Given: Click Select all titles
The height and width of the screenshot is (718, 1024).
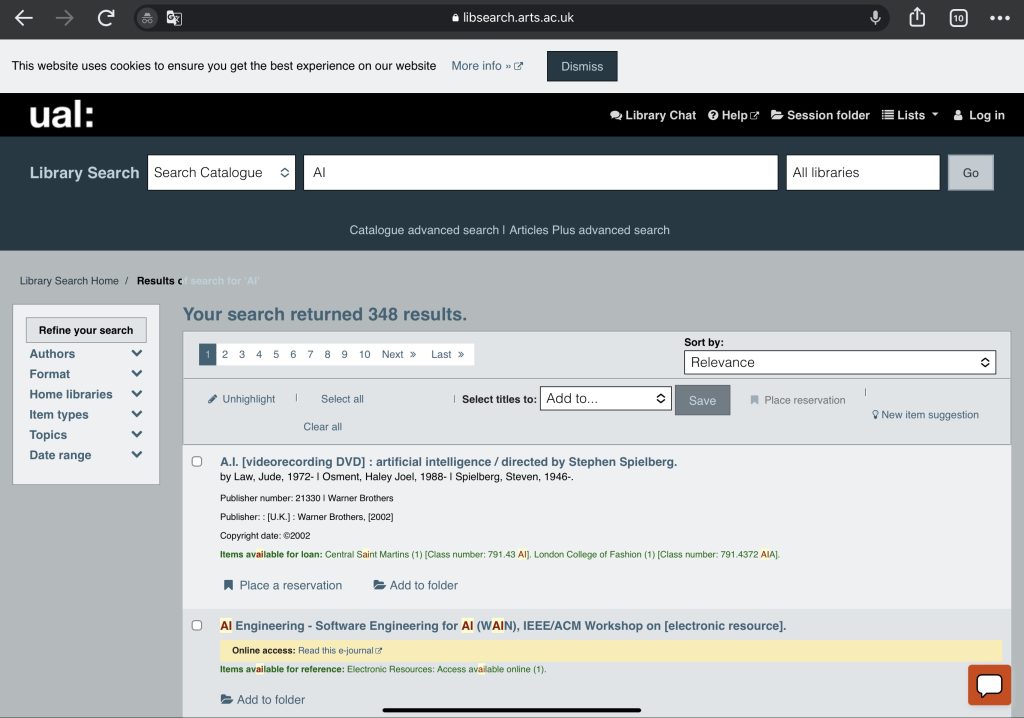Looking at the screenshot, I should tap(342, 399).
